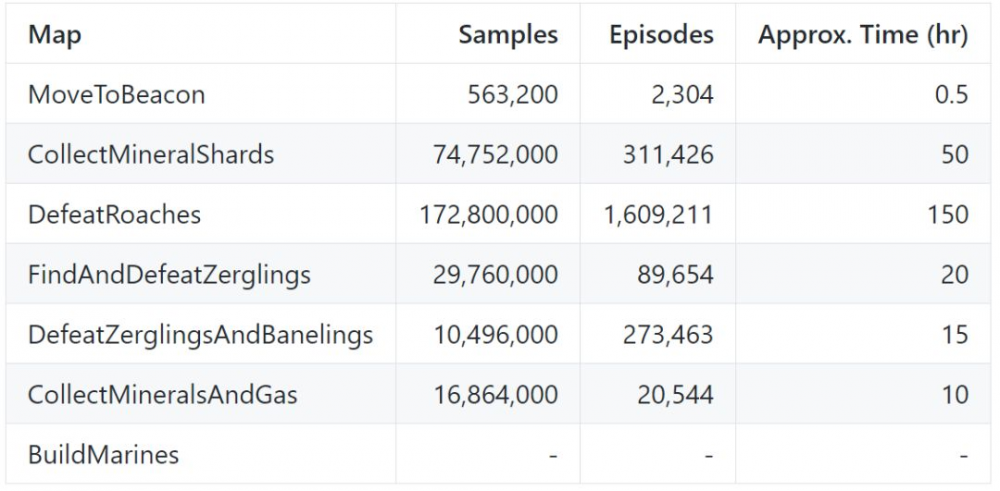The image size is (1000, 491).
Task: Select the DefeatRoaches map cell
Action: 114,215
